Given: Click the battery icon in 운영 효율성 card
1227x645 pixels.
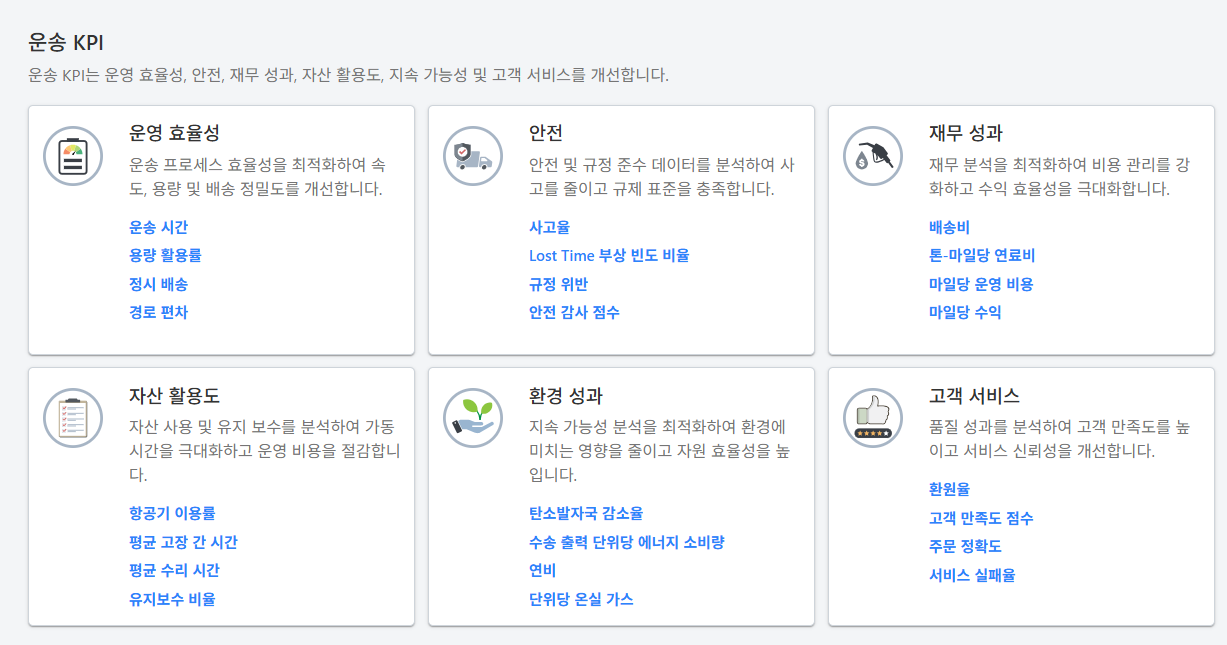Looking at the screenshot, I should 72,156.
